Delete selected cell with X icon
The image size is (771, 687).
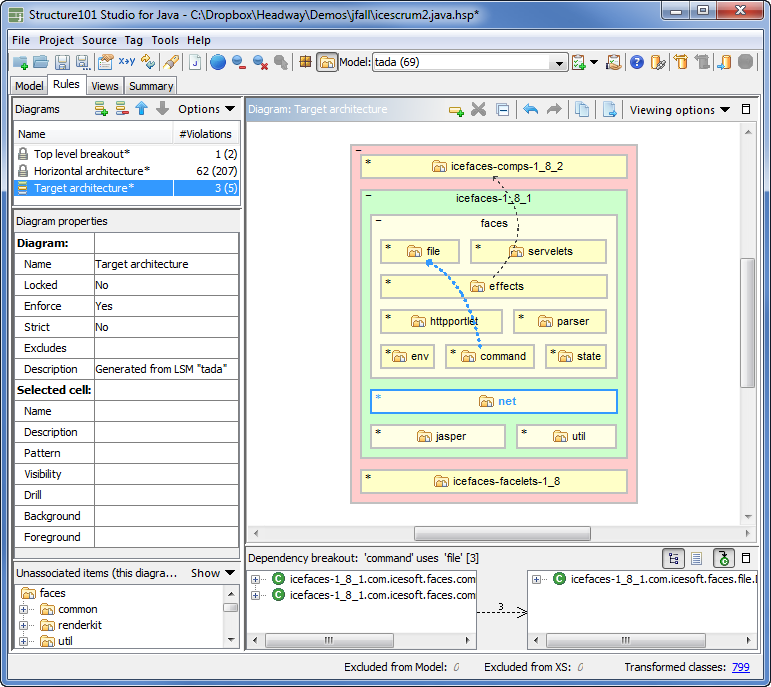click(x=478, y=109)
